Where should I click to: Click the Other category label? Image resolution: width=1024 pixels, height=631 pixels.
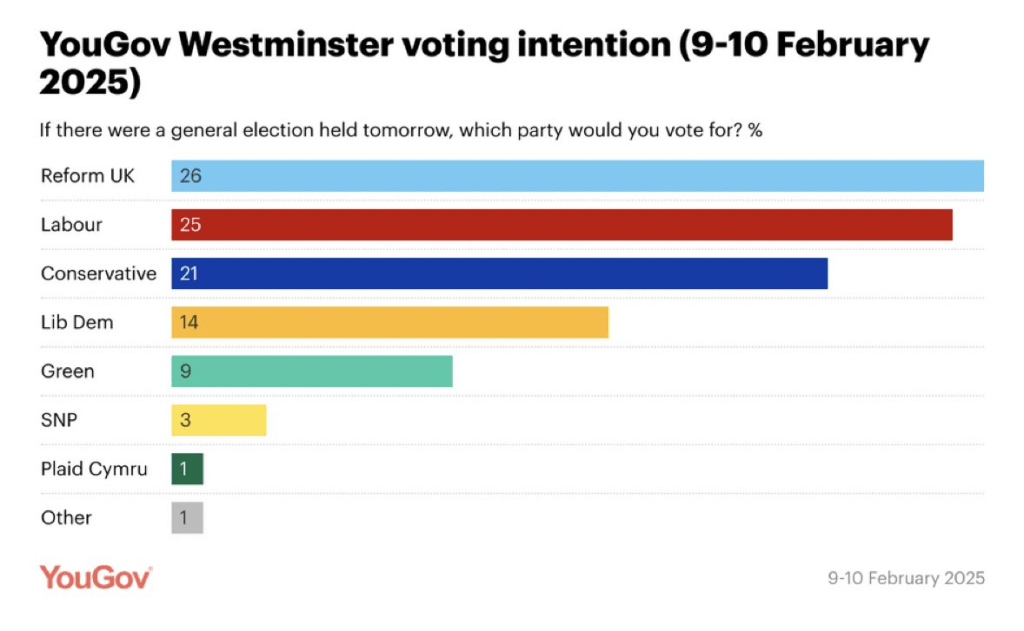[x=66, y=518]
